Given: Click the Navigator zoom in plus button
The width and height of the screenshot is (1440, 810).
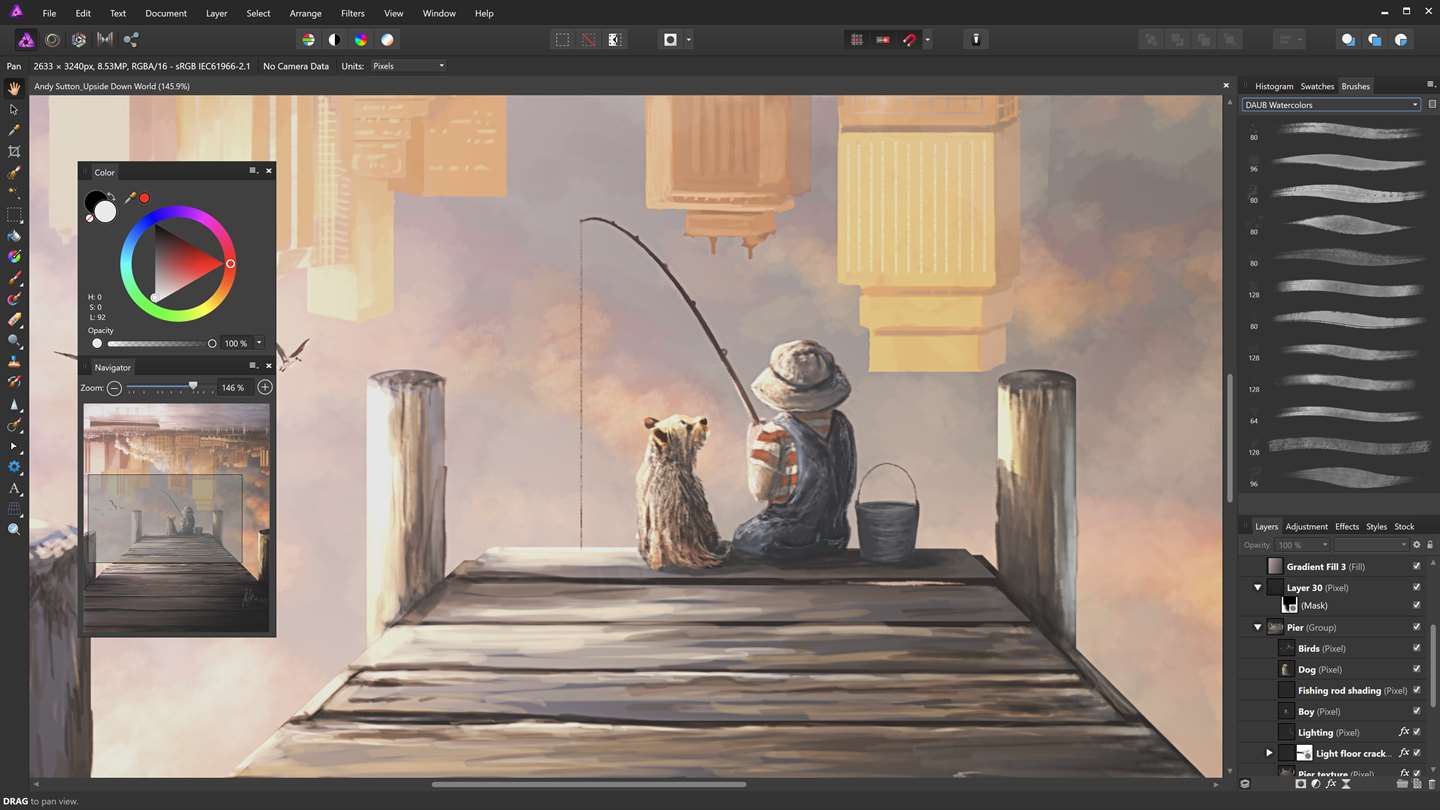Looking at the screenshot, I should 264,387.
